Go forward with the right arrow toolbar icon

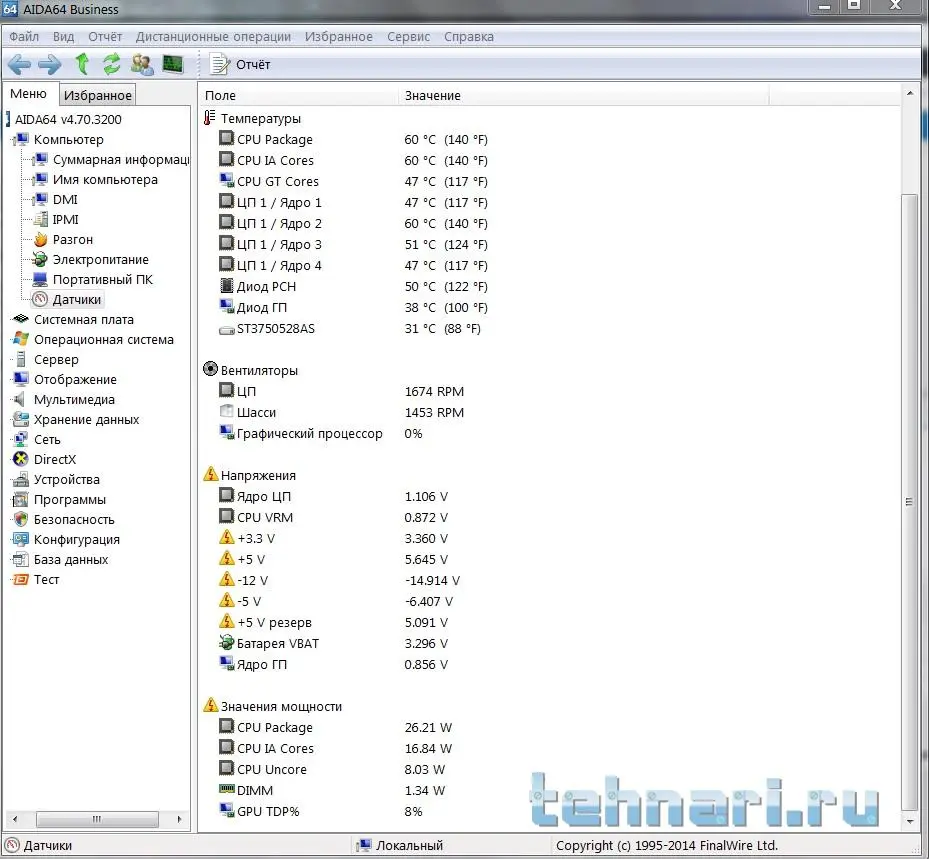(50, 64)
